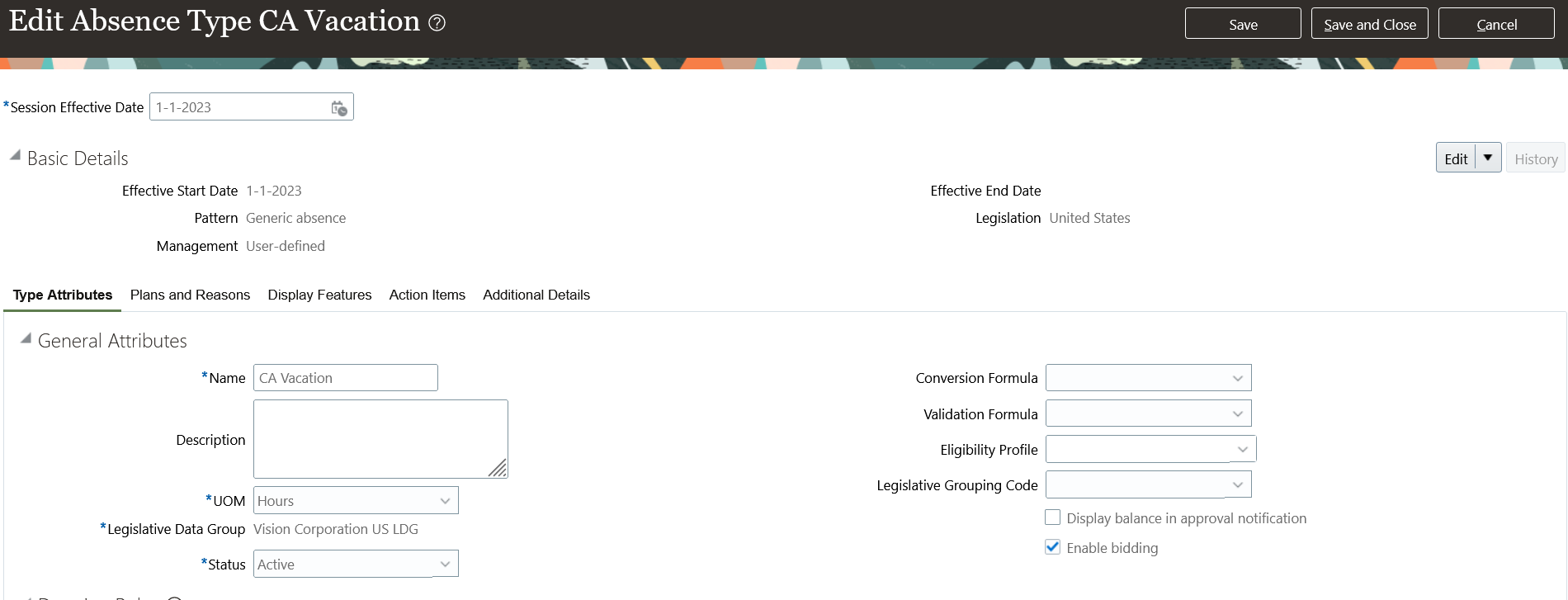The width and height of the screenshot is (1568, 600).
Task: Open the Eligibility Profile dropdown arrow
Action: pyautogui.click(x=1243, y=449)
